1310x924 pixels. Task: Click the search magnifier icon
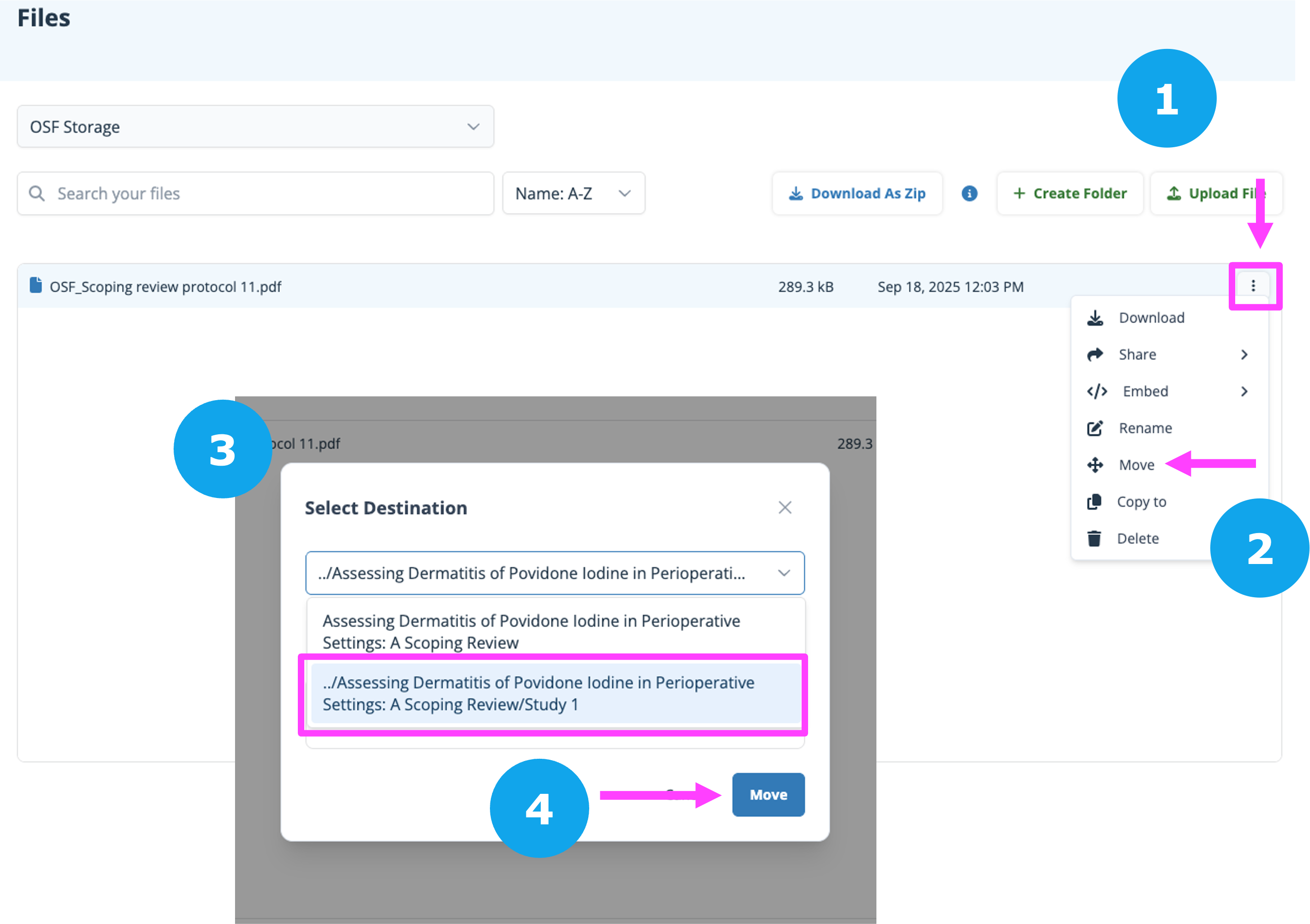[37, 193]
